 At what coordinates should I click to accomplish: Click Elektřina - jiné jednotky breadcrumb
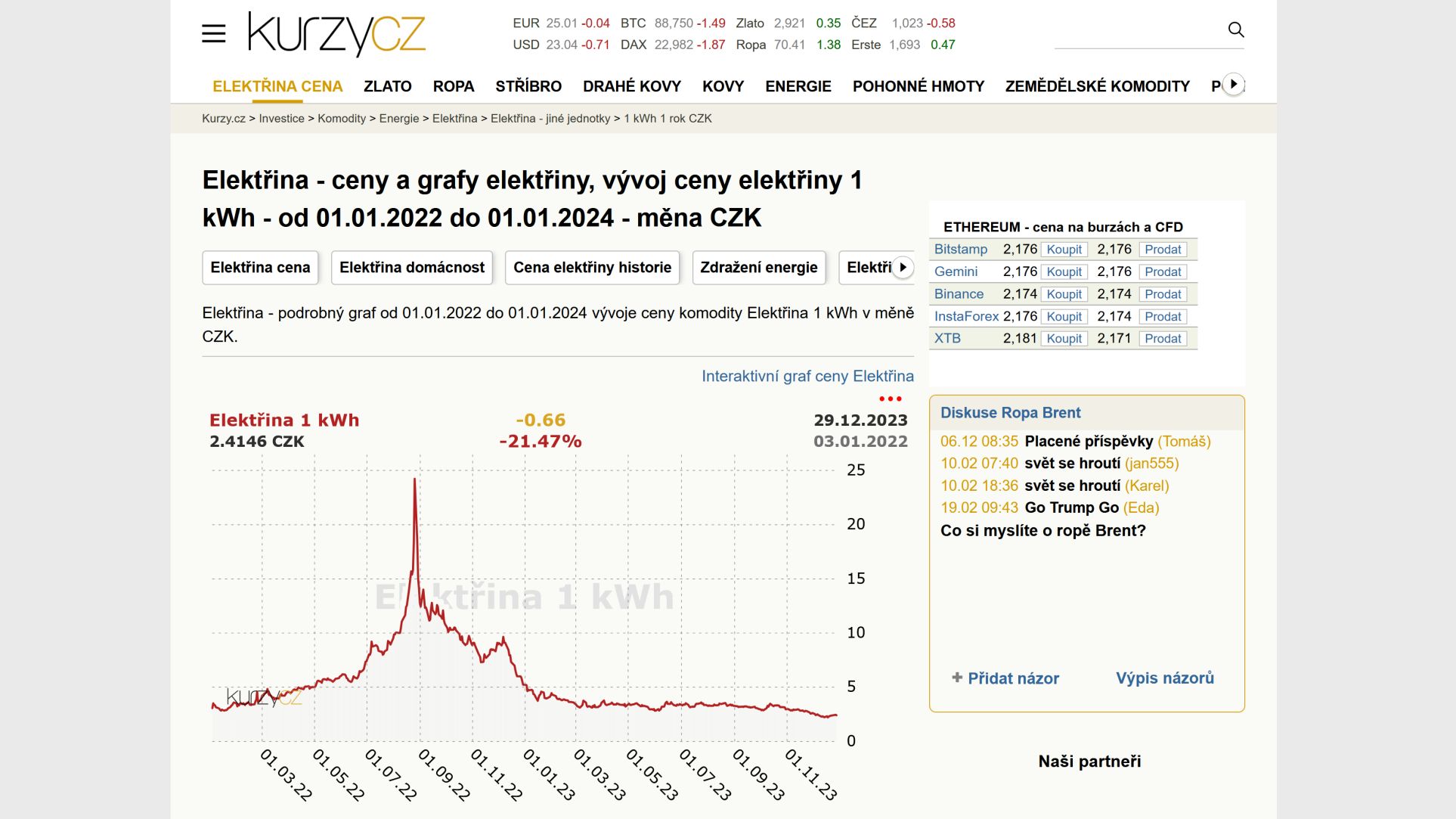(x=550, y=119)
